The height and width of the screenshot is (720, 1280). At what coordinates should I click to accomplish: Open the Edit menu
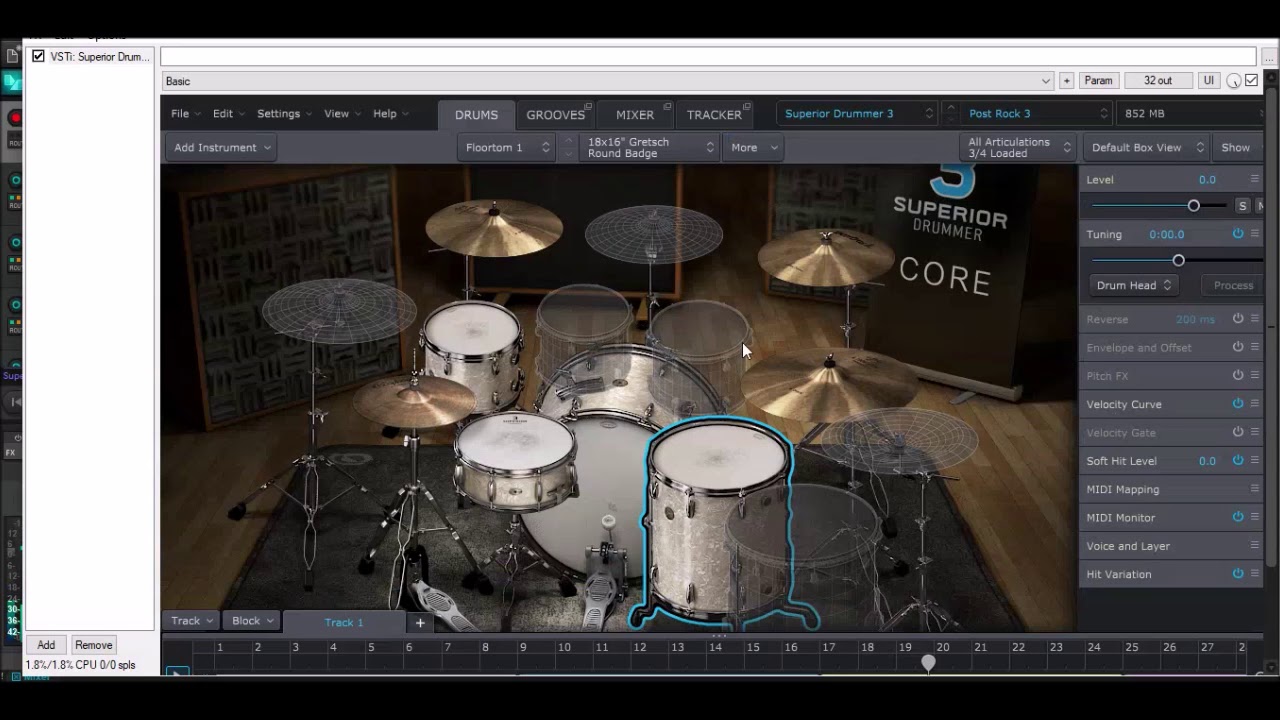[228, 114]
